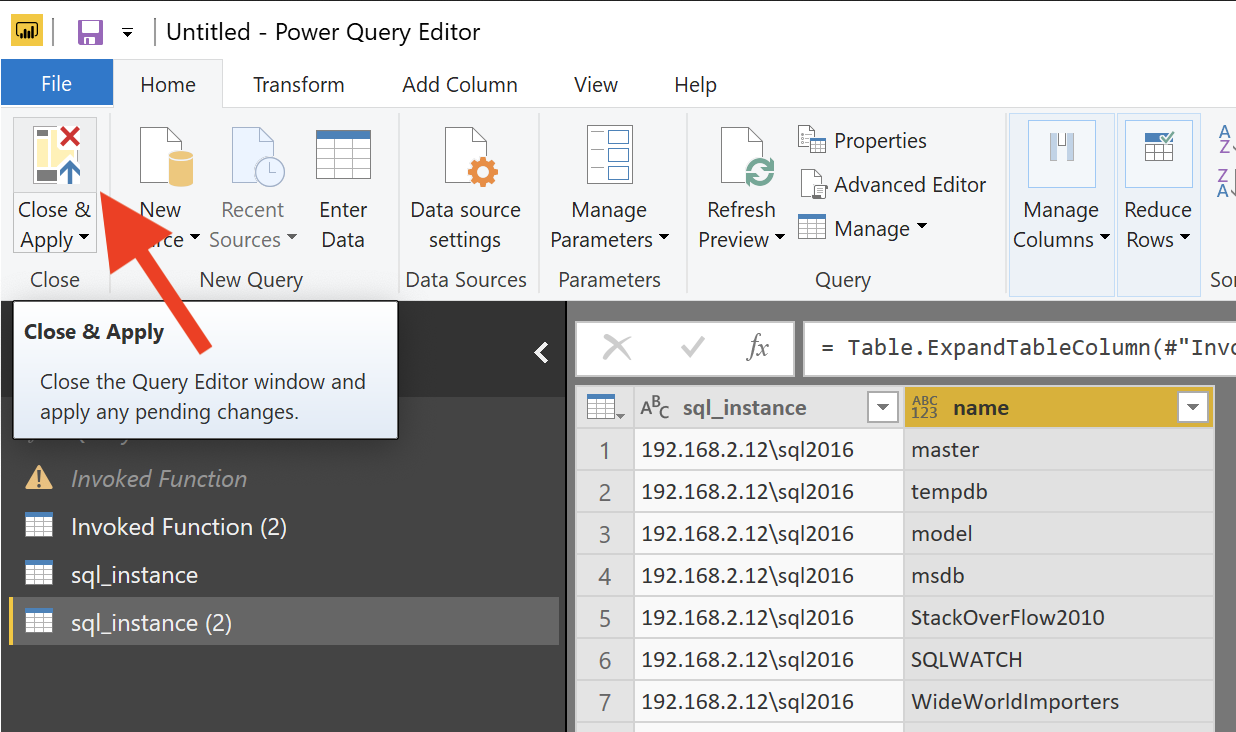
Task: Expand the Recent Sources dropdown arrow
Action: tap(292, 239)
